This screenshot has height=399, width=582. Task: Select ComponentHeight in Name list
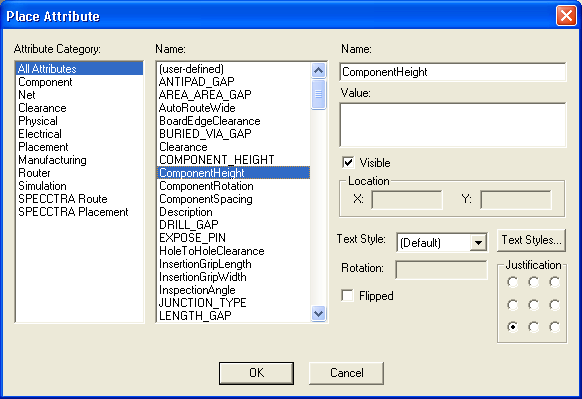(x=234, y=173)
